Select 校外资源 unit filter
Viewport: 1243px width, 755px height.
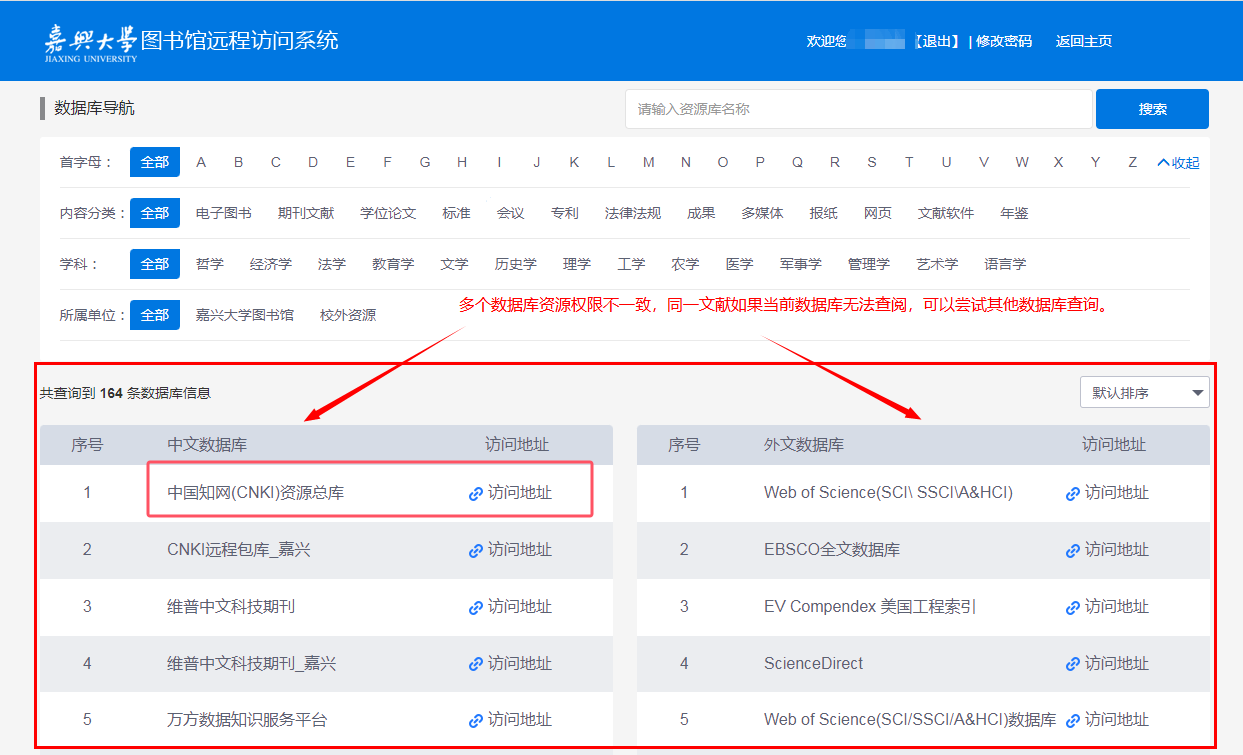click(x=348, y=315)
